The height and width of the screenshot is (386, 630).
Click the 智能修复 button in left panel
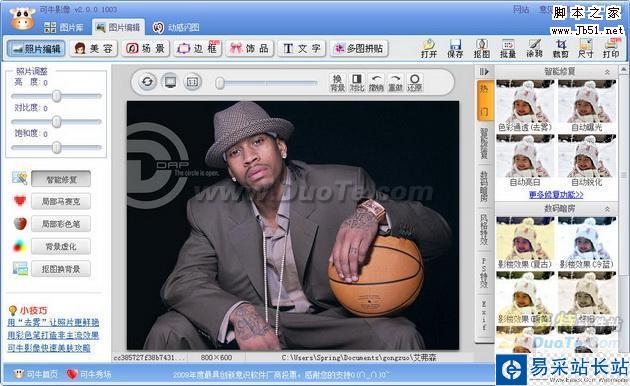click(x=61, y=179)
